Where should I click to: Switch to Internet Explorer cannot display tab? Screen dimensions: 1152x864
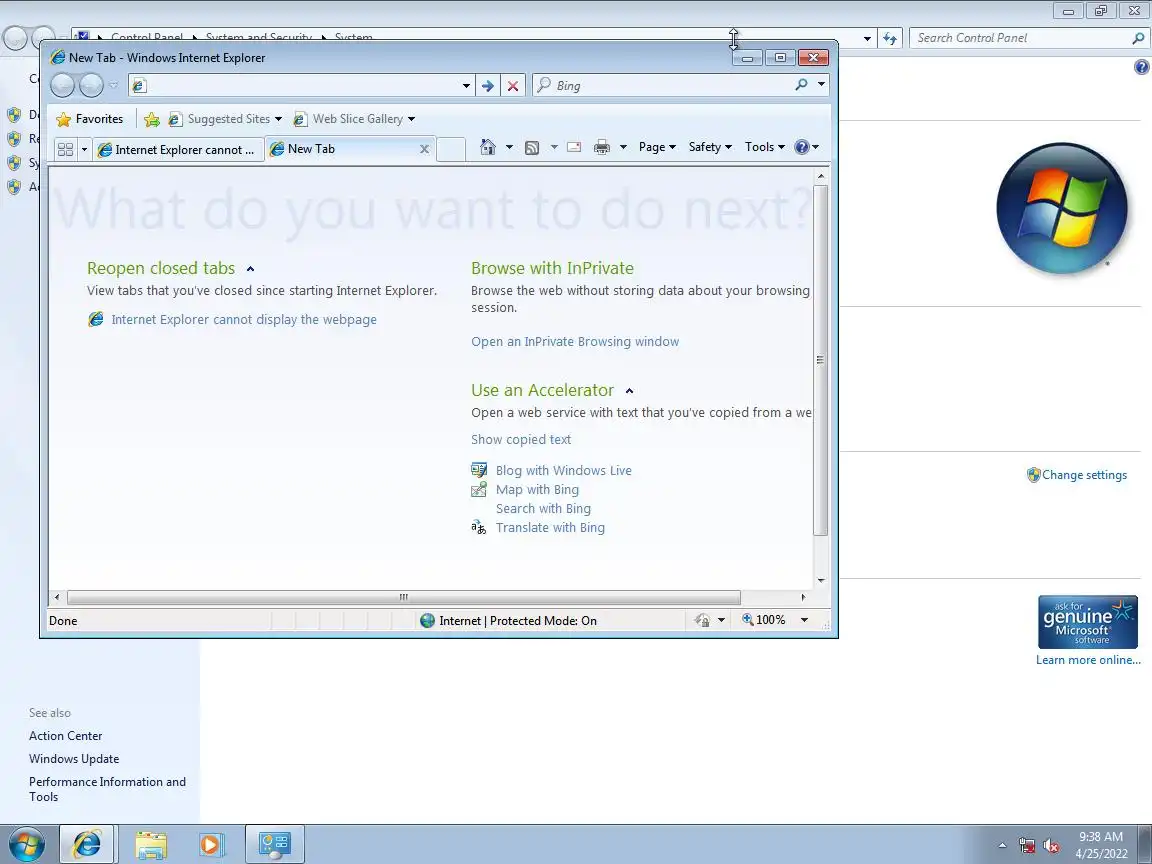tap(178, 150)
